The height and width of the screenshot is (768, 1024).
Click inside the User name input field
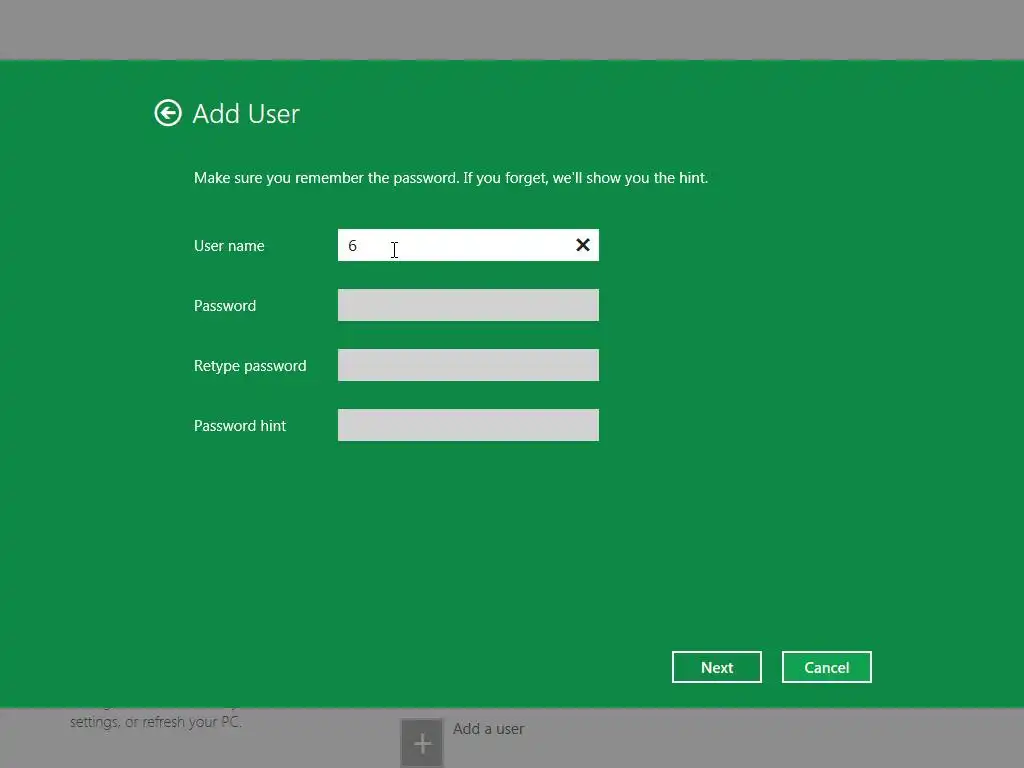pos(468,245)
